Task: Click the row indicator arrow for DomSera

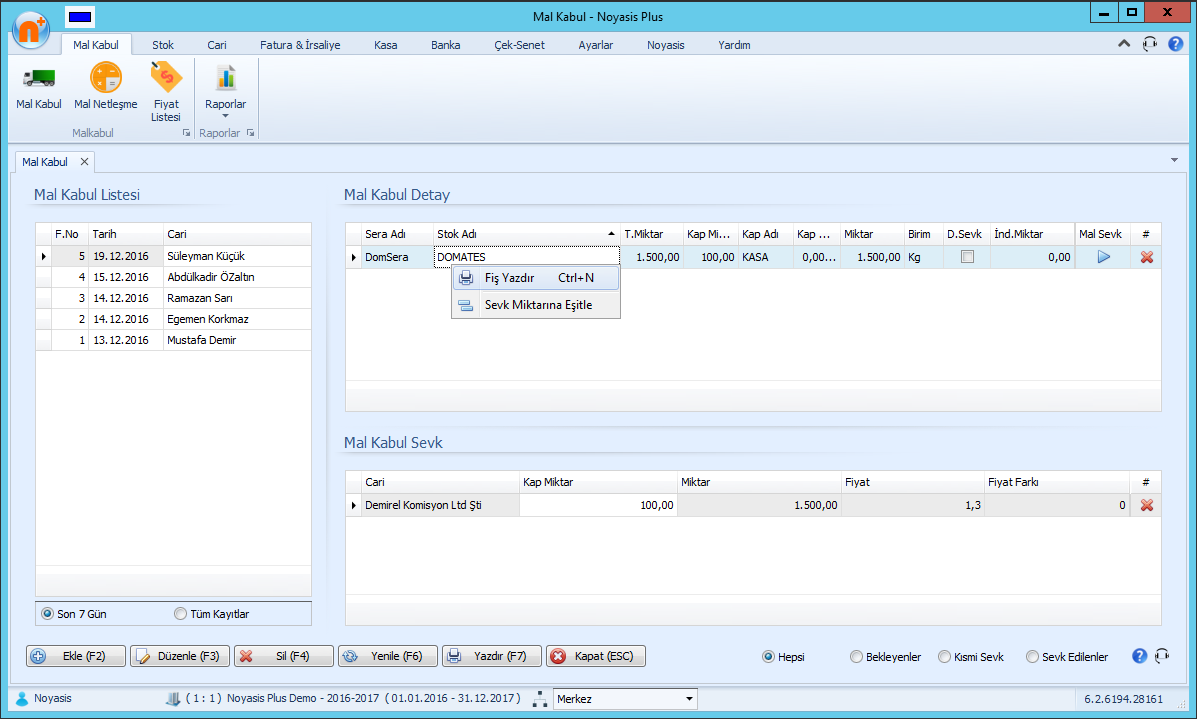Action: 353,257
